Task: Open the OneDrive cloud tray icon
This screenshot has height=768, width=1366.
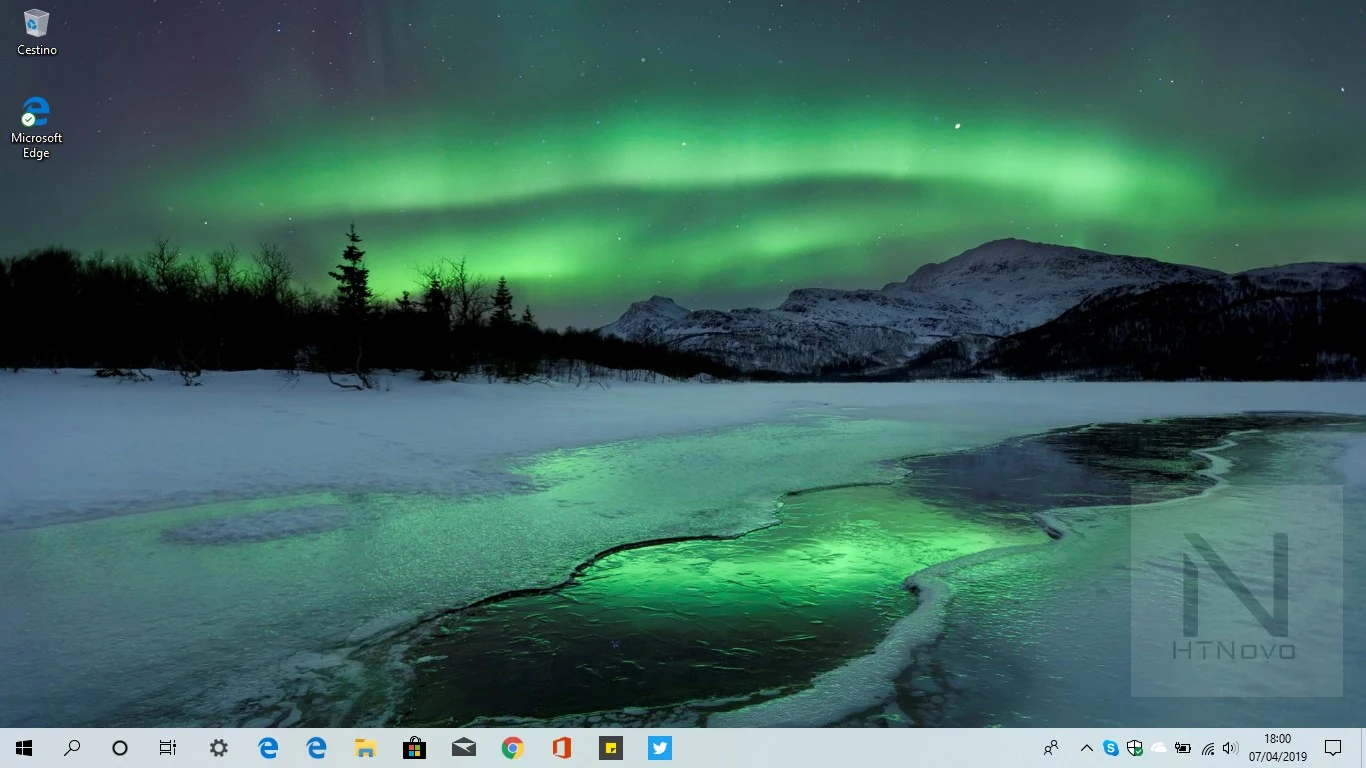Action: (1159, 748)
